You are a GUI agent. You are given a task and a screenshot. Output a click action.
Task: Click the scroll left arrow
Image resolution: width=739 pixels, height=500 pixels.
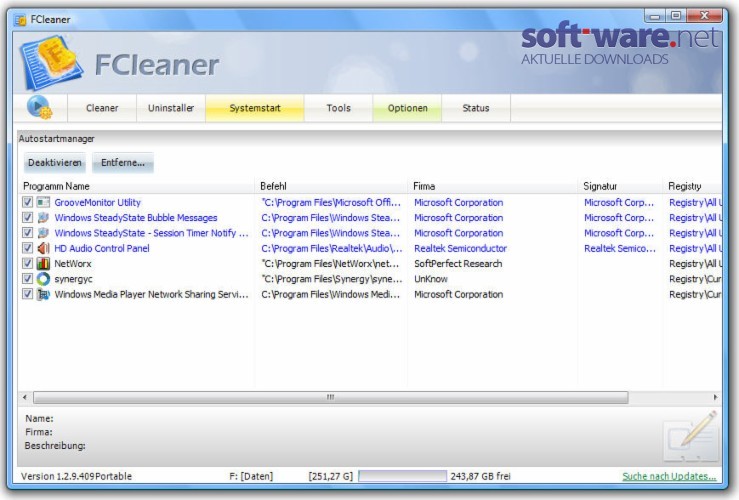[x=25, y=397]
